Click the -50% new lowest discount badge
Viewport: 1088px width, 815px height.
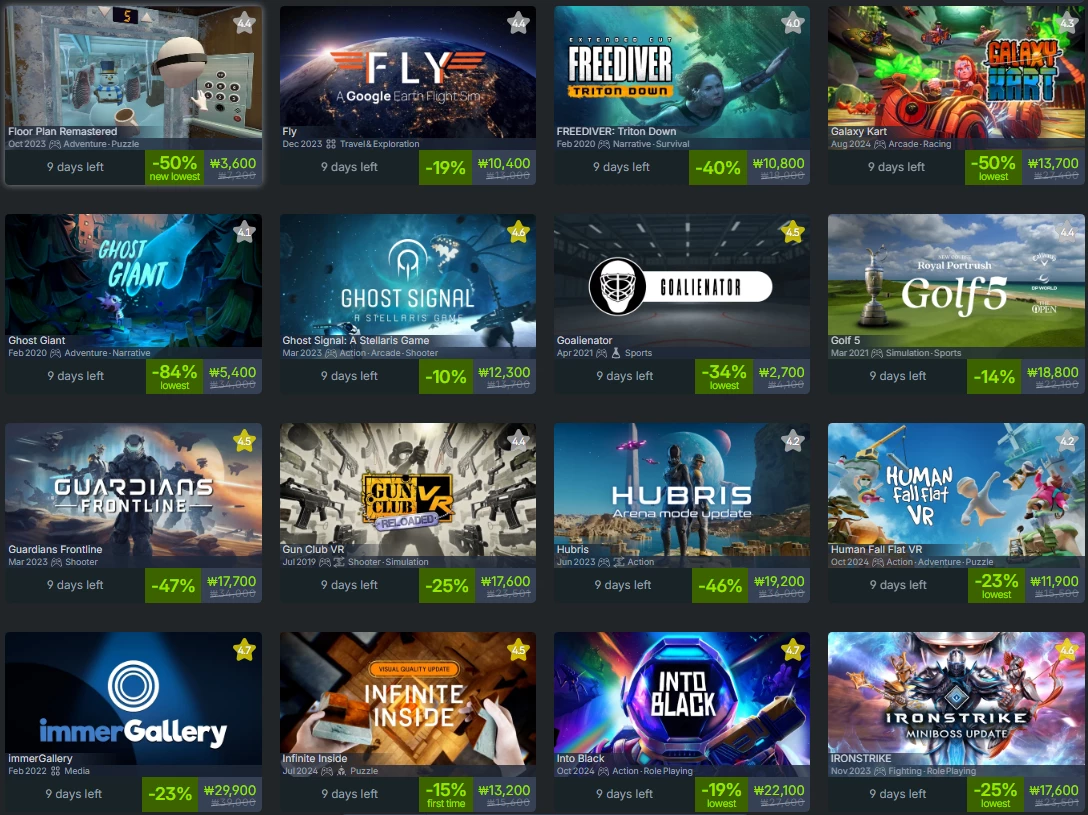pyautogui.click(x=175, y=167)
